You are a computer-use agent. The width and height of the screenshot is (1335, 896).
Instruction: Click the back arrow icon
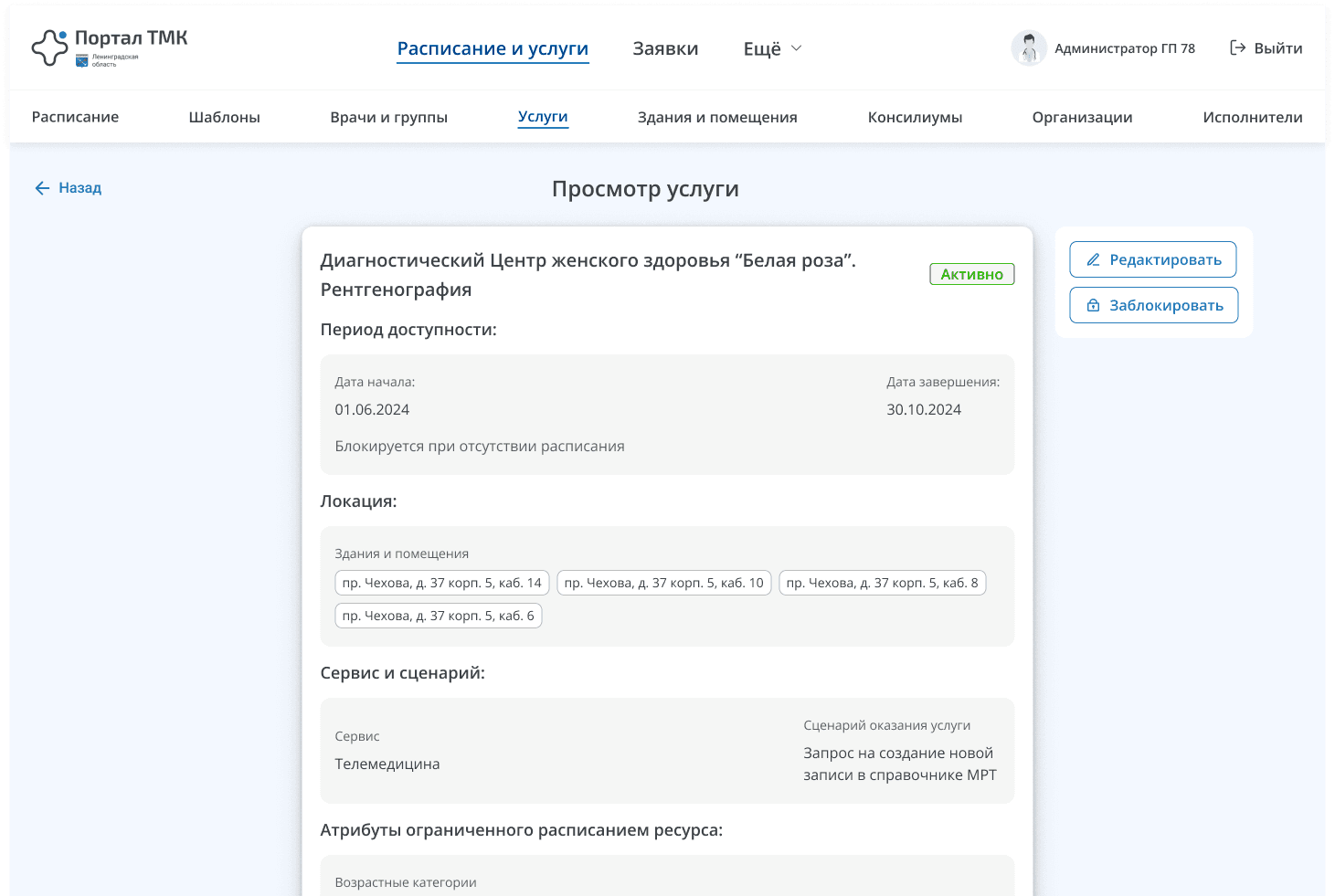click(x=42, y=188)
